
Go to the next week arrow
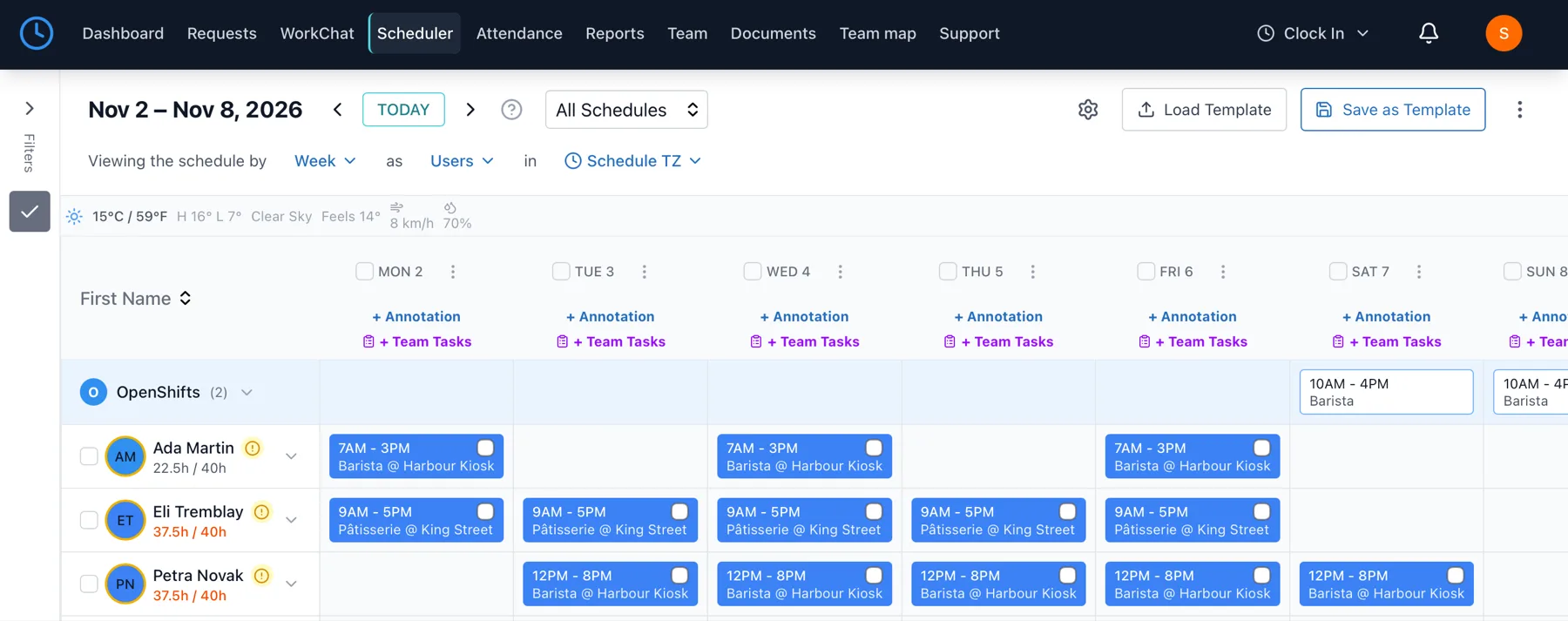(x=470, y=110)
